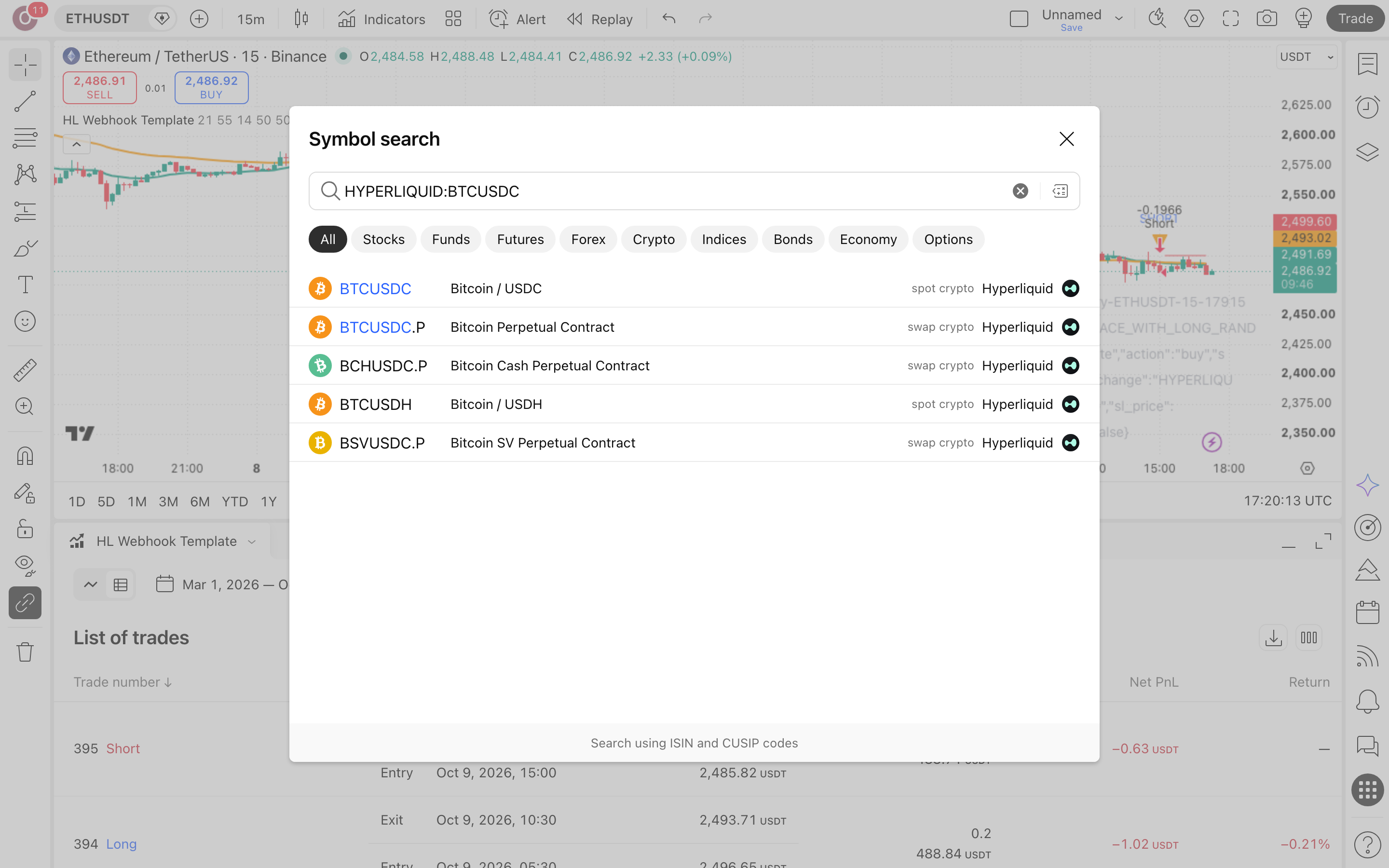Open the watchlist panel icon
This screenshot has height=868, width=1389.
(x=1367, y=64)
